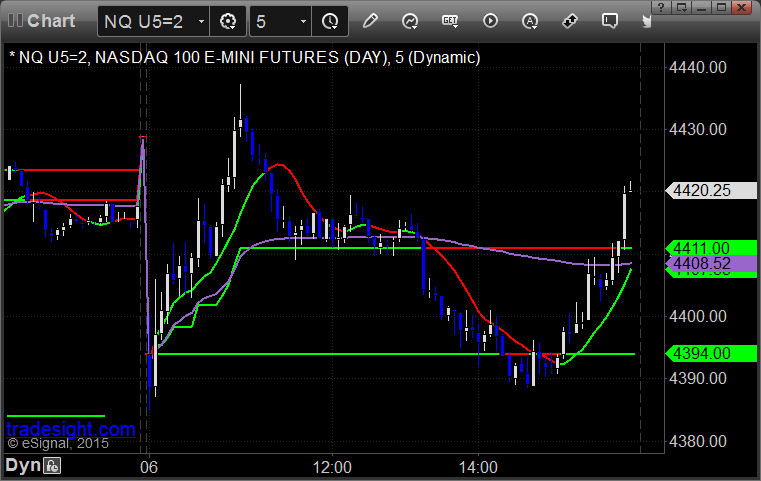Open the alerts circled-A icon
This screenshot has width=761, height=481.
coord(529,21)
